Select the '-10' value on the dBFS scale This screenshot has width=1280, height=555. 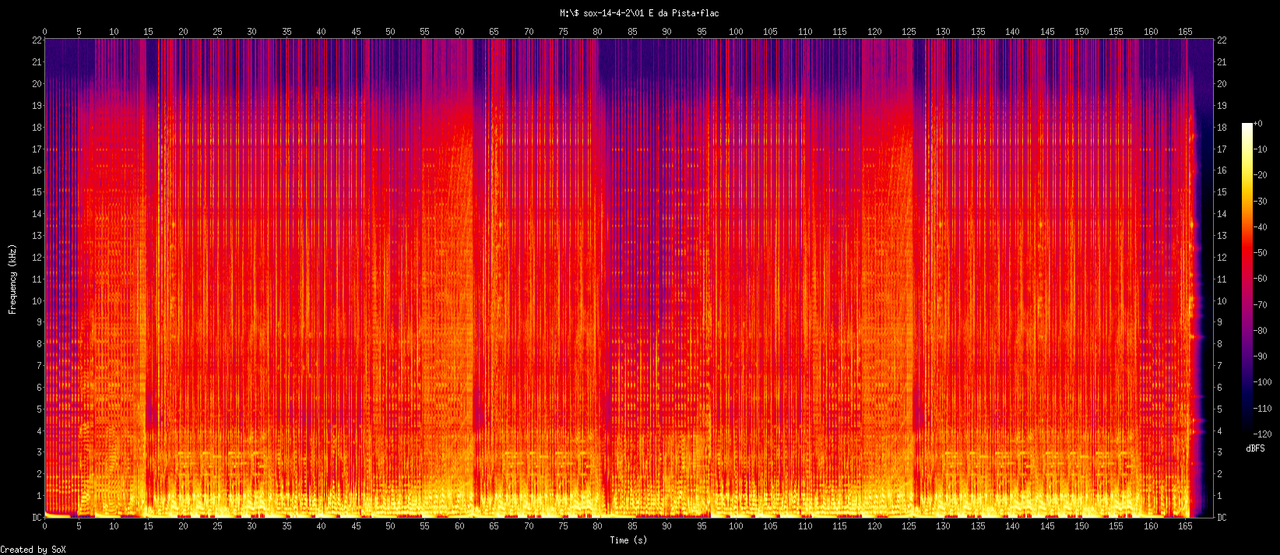click(1261, 149)
